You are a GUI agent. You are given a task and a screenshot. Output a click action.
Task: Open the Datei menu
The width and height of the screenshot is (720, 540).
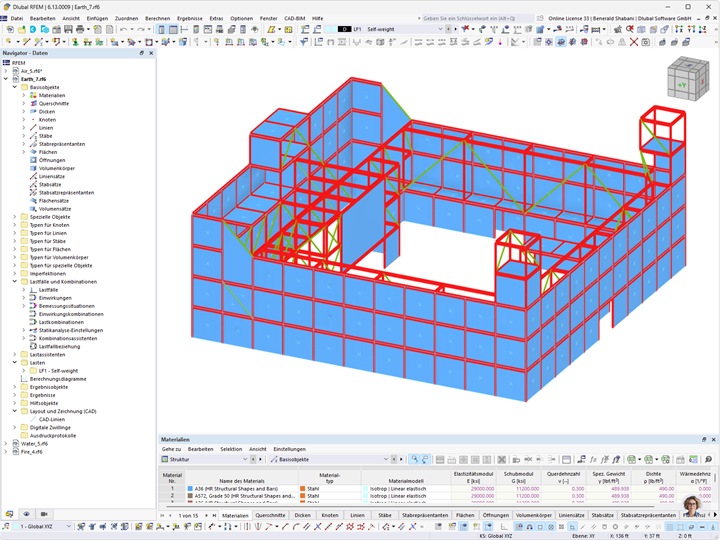pos(17,18)
